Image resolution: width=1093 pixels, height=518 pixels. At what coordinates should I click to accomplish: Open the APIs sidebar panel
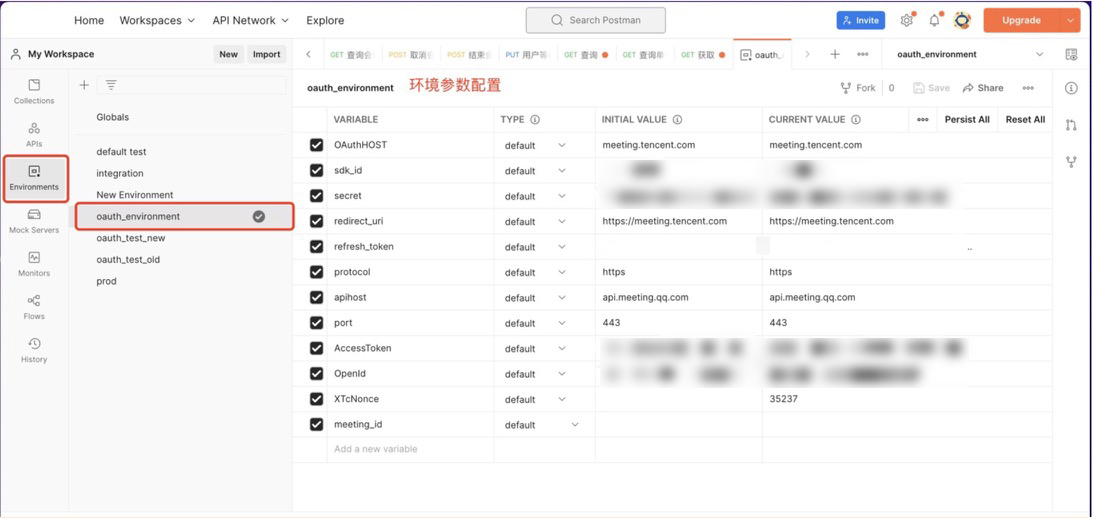(33, 135)
